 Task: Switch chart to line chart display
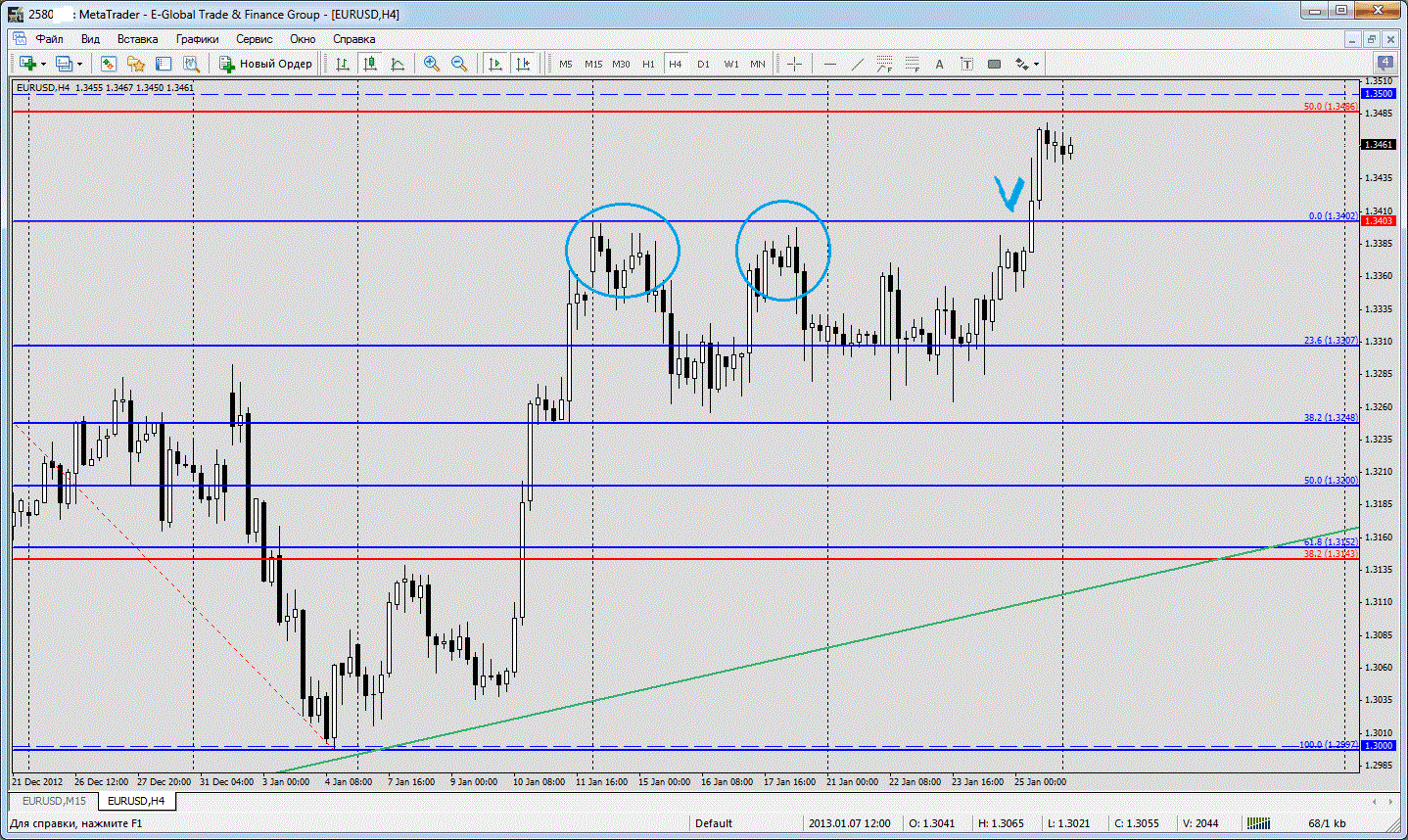tap(398, 64)
